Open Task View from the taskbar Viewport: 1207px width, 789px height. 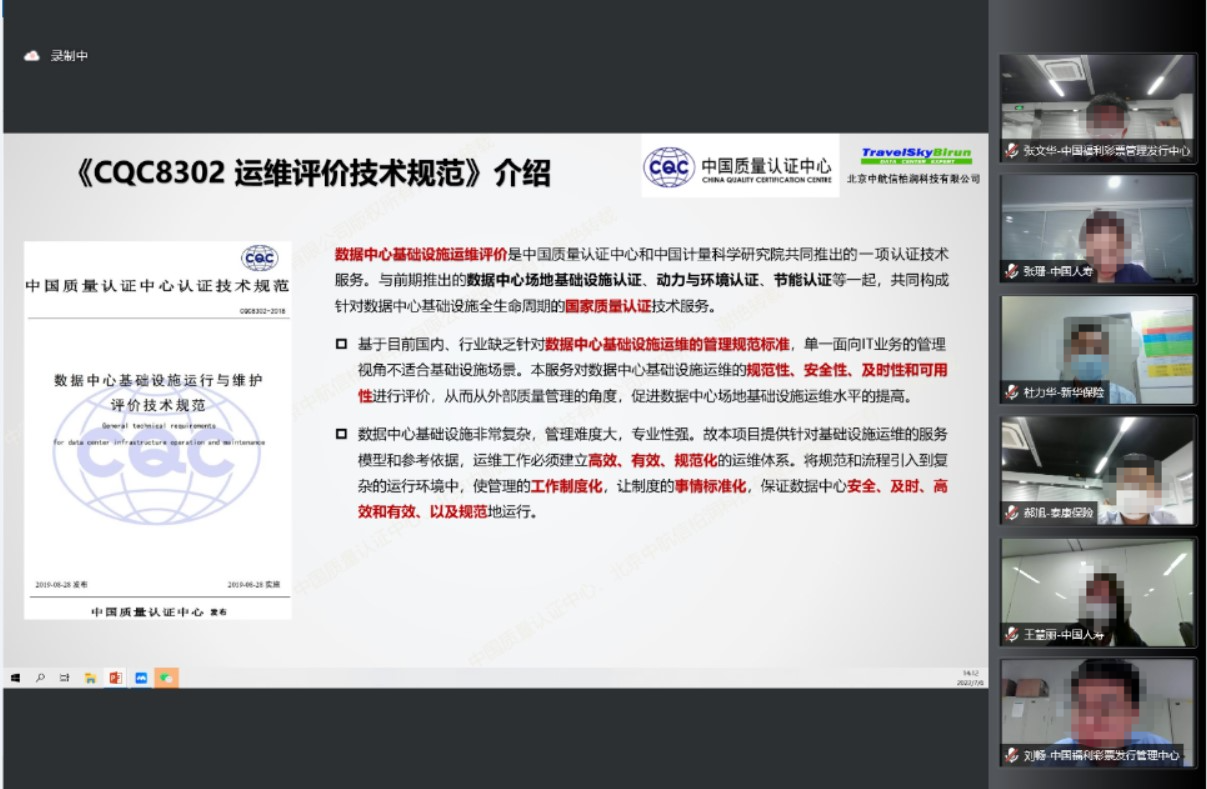(64, 678)
